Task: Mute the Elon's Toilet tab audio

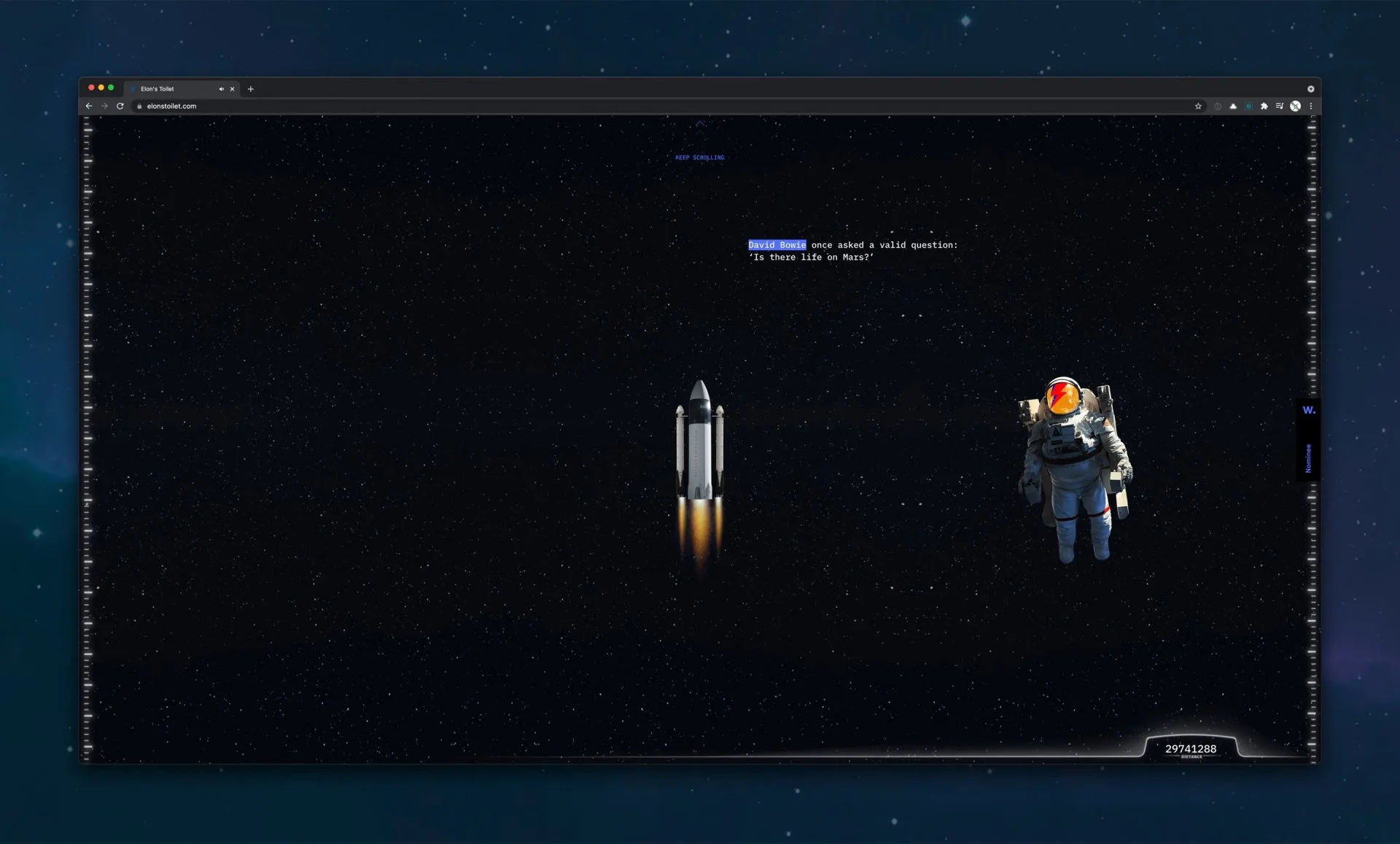Action: click(221, 89)
